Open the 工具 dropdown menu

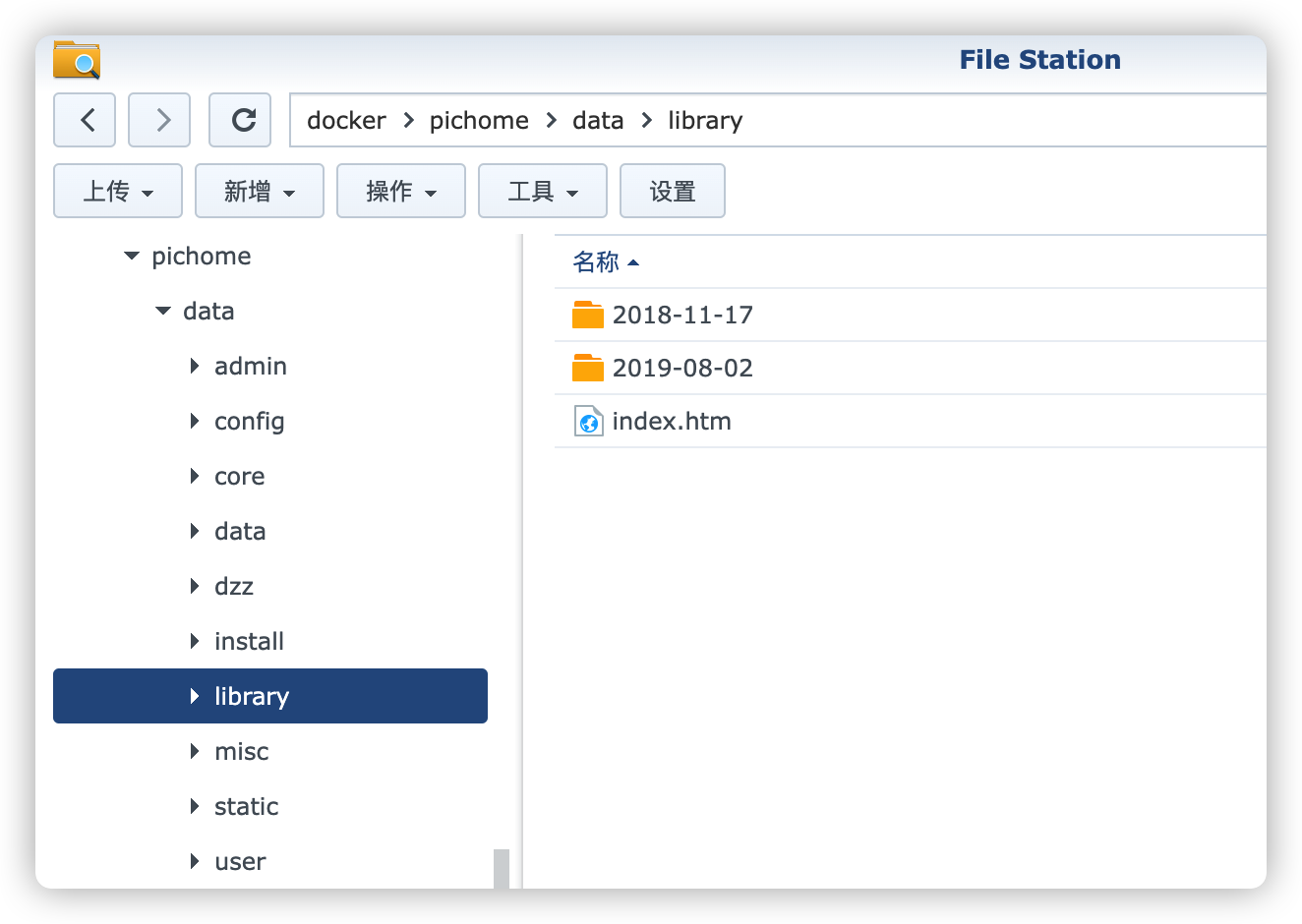coord(542,191)
